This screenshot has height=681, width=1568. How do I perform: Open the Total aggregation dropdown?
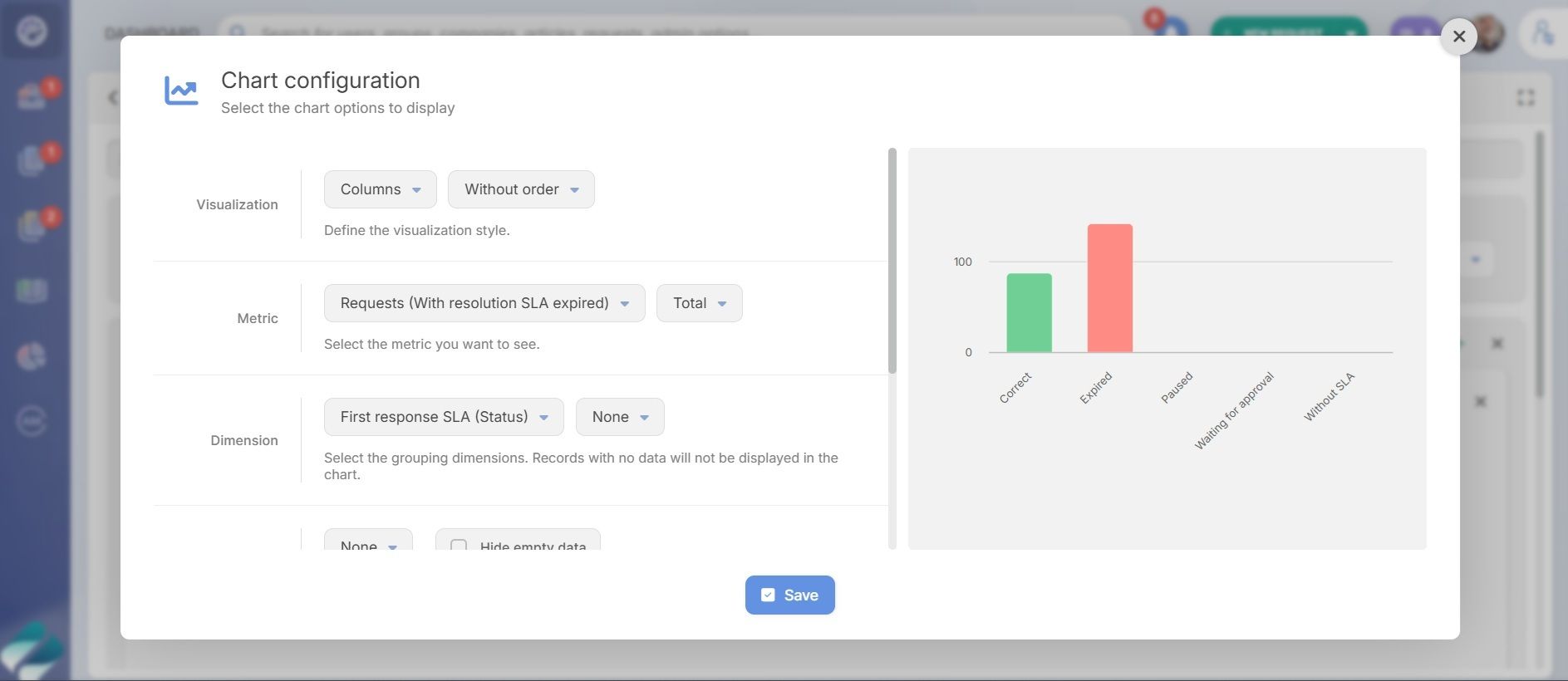point(699,303)
